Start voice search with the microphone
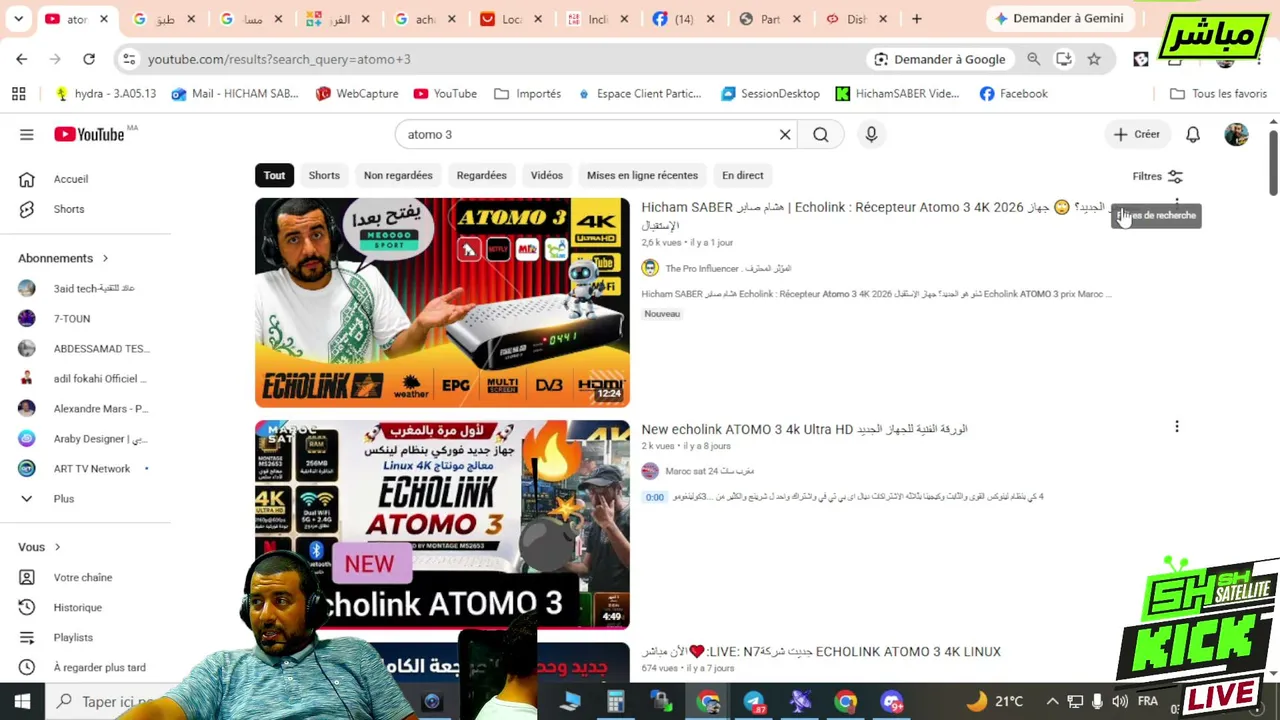Viewport: 1280px width, 720px height. 871,134
